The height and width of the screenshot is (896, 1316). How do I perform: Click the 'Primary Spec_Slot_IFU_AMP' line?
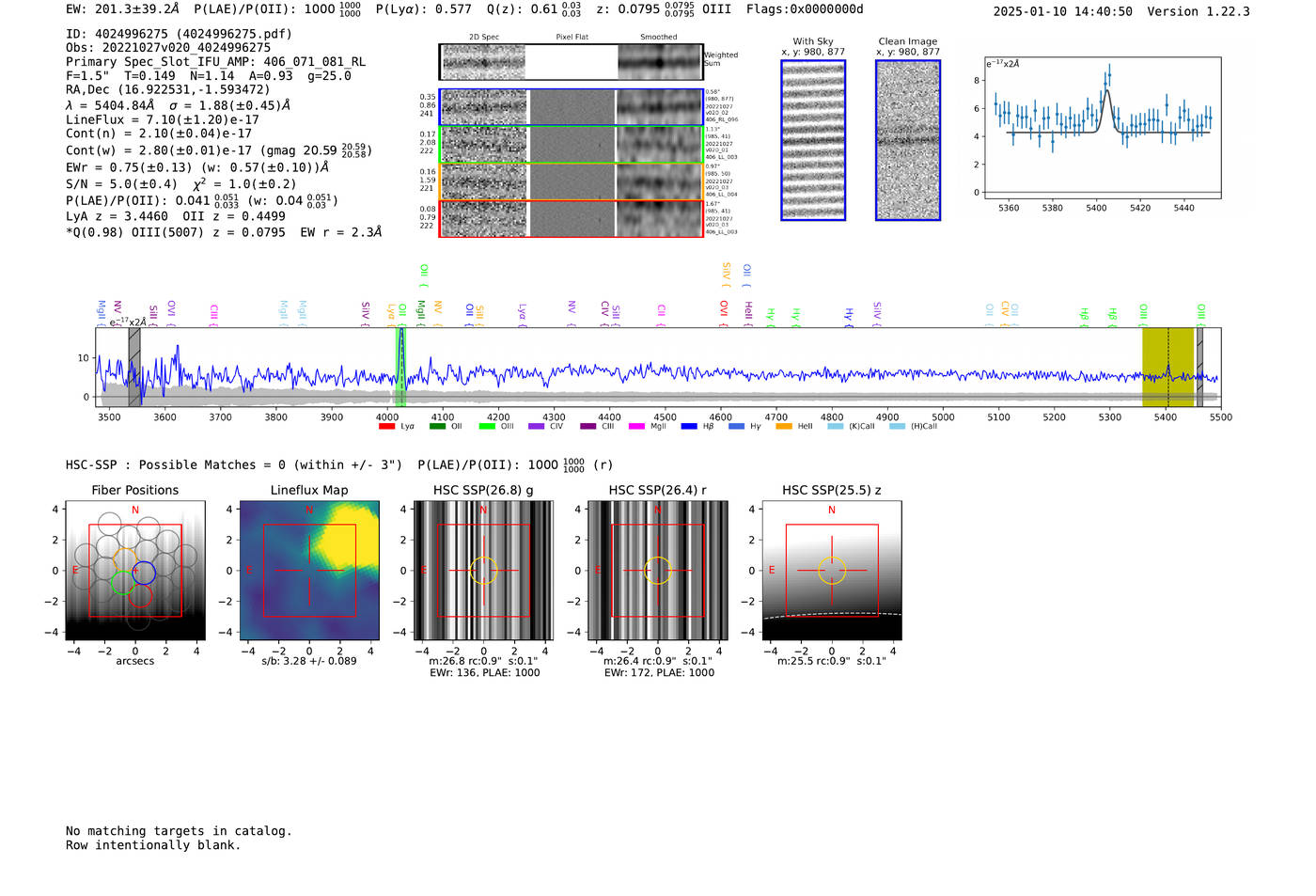215,62
